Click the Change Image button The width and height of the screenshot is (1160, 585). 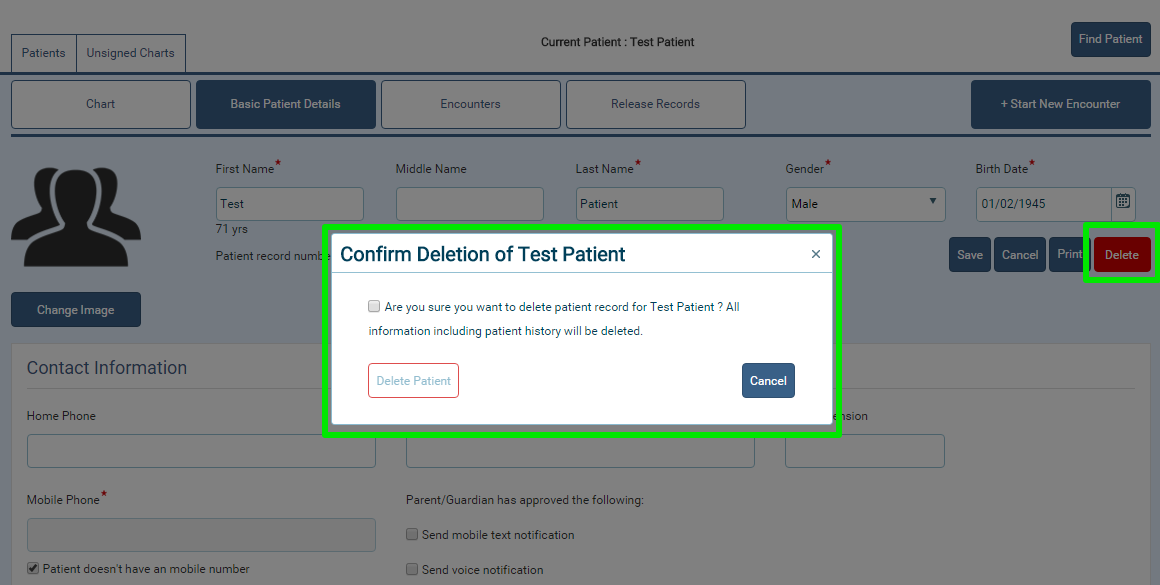[x=75, y=309]
